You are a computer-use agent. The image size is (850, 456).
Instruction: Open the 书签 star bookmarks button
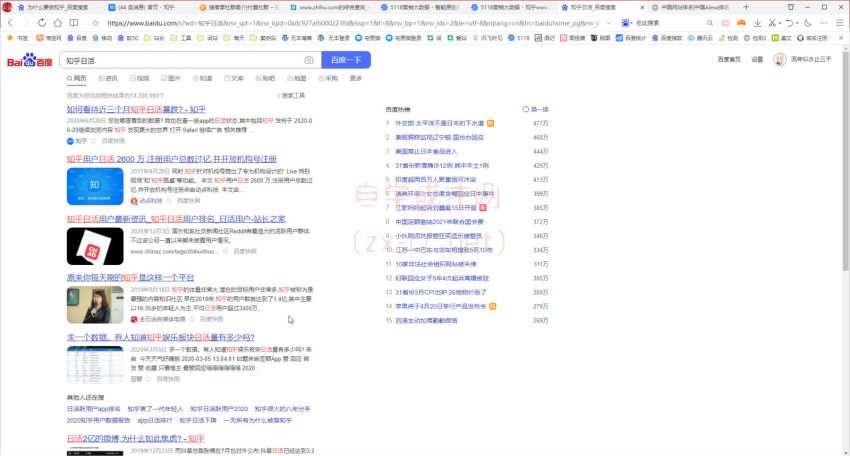17,38
